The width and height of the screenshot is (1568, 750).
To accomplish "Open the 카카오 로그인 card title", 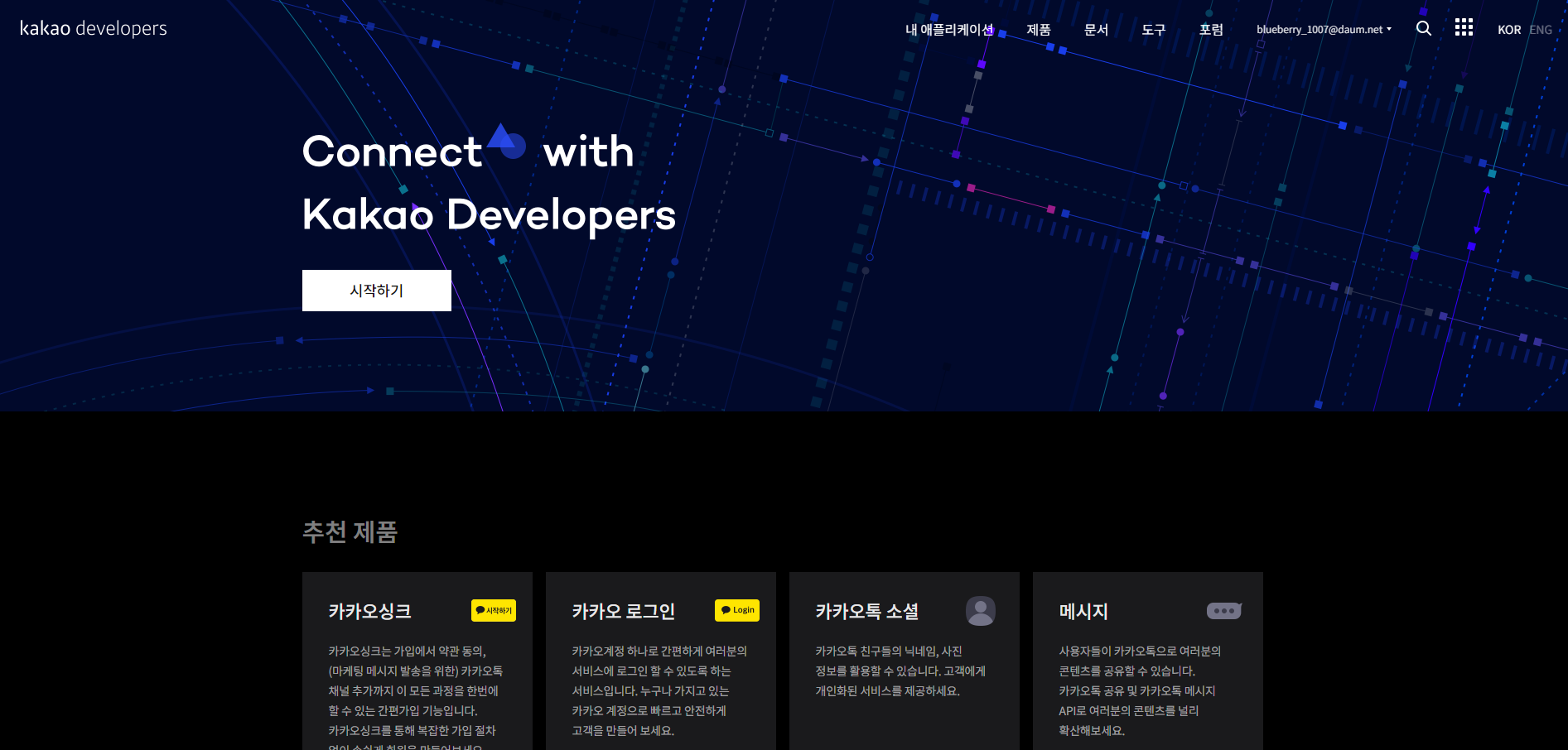I will 624,611.
